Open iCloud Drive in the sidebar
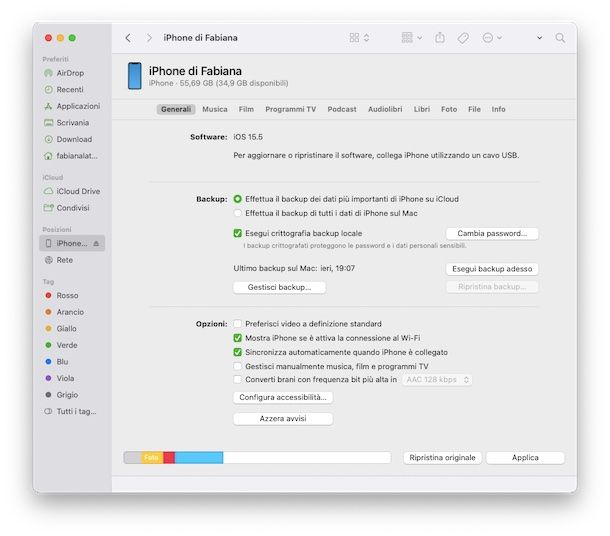The height and width of the screenshot is (536, 610). point(72,191)
